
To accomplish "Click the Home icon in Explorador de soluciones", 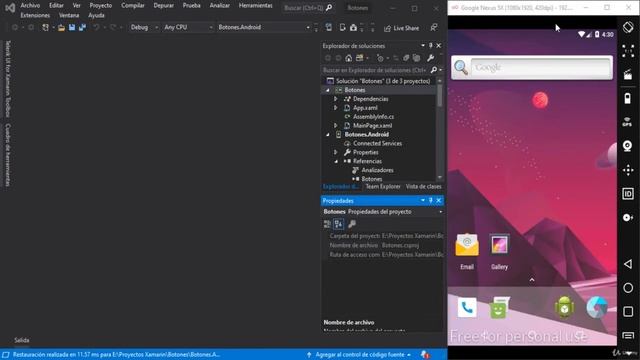I will click(349, 58).
